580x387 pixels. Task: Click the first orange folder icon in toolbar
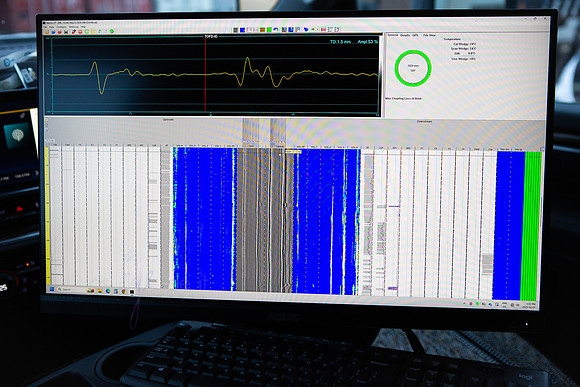47,32
